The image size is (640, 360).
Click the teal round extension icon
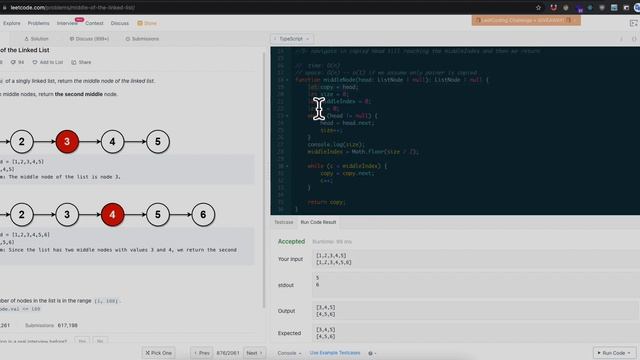click(590, 7)
